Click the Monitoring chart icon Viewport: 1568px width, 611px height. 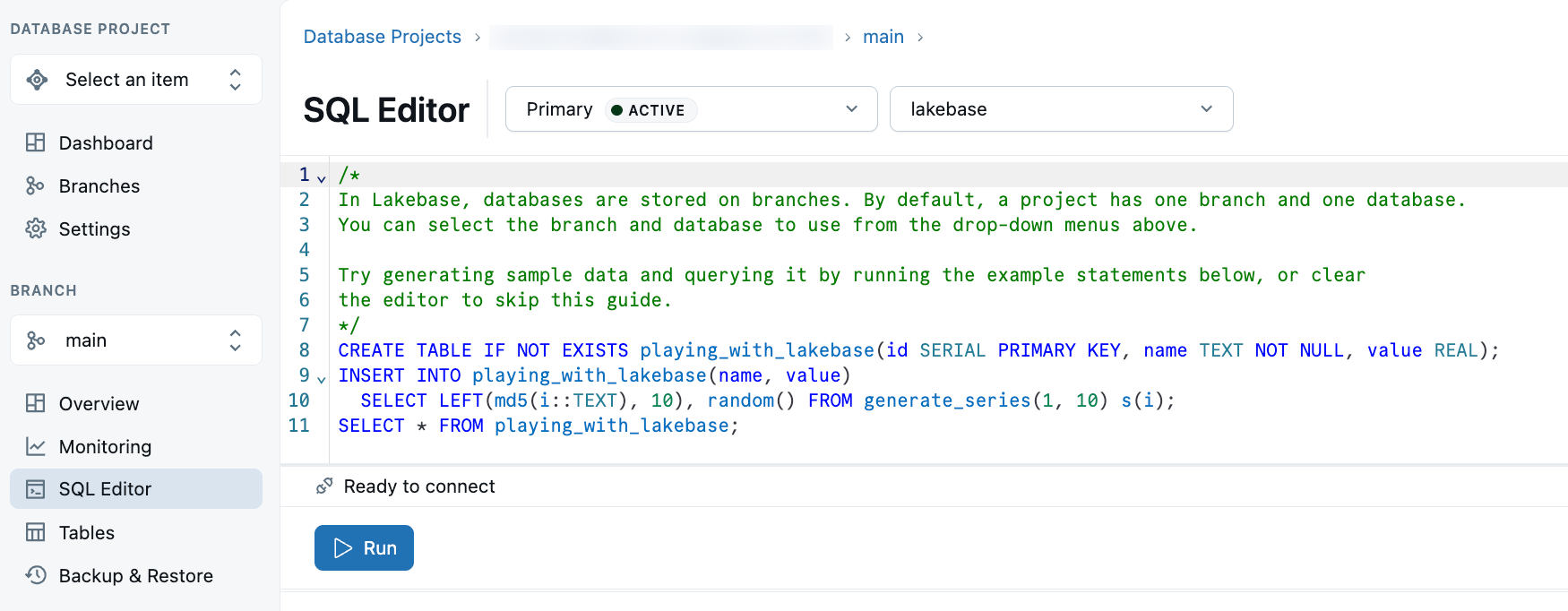pyautogui.click(x=36, y=447)
